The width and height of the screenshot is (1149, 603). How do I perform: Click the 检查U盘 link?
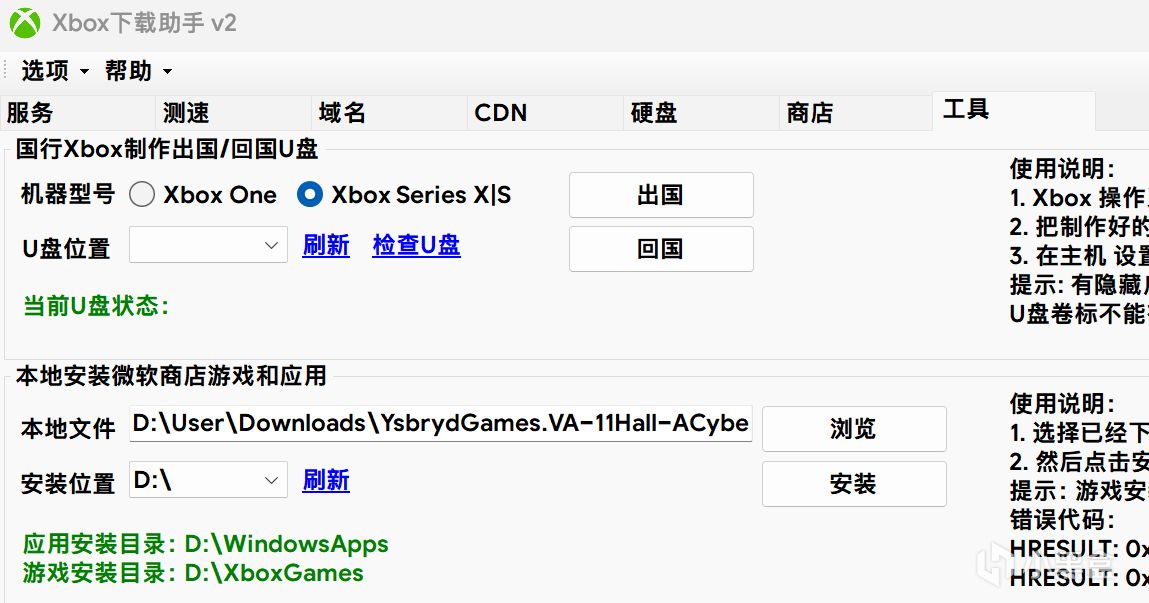click(x=416, y=245)
